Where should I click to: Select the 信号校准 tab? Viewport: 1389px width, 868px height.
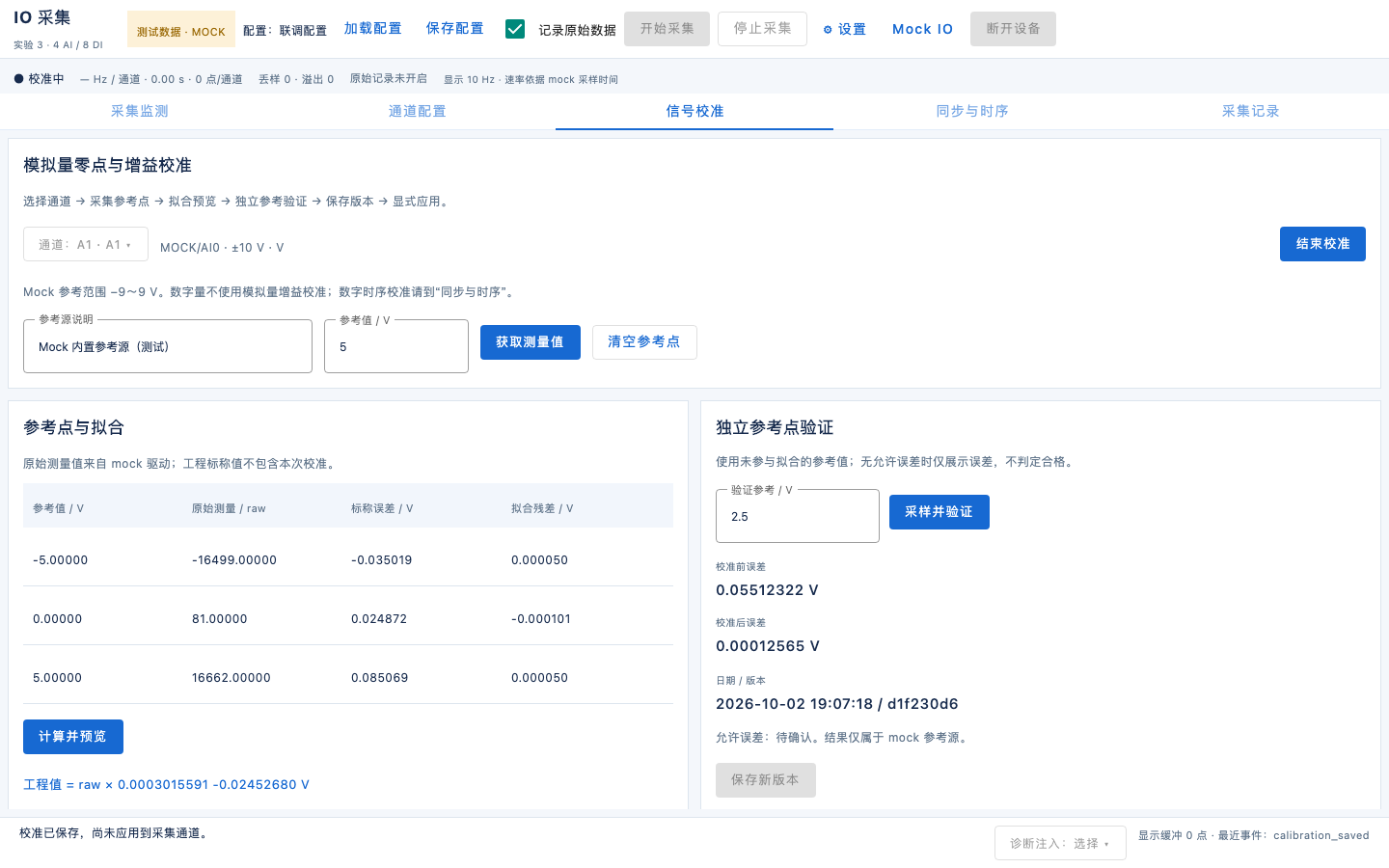point(694,111)
